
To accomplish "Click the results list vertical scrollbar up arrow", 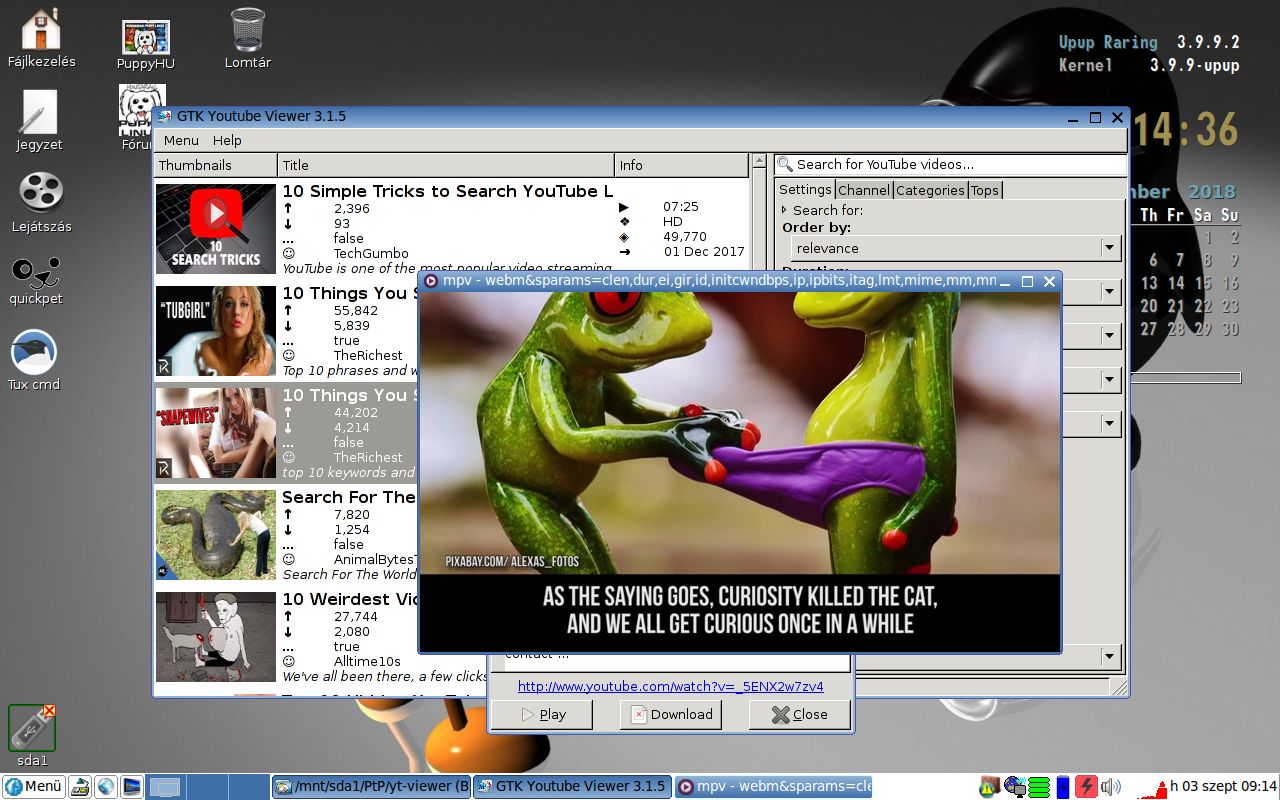I will pyautogui.click(x=758, y=161).
